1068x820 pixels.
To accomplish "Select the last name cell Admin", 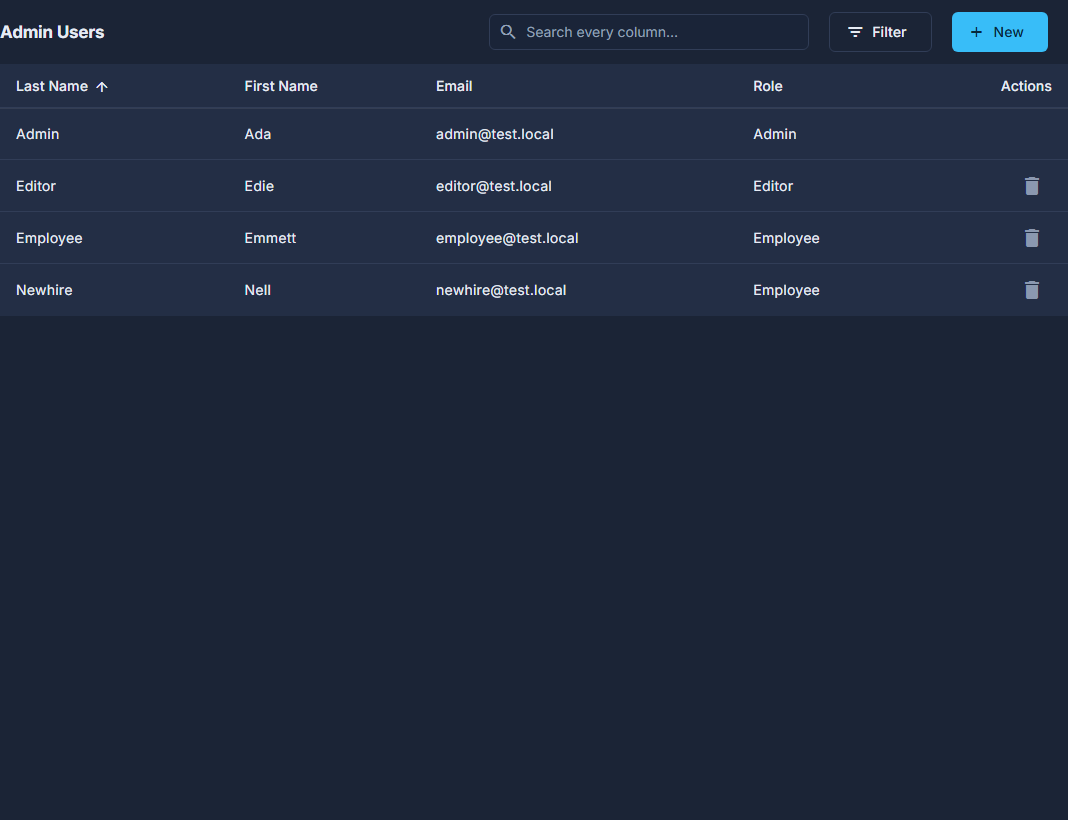I will click(x=37, y=134).
